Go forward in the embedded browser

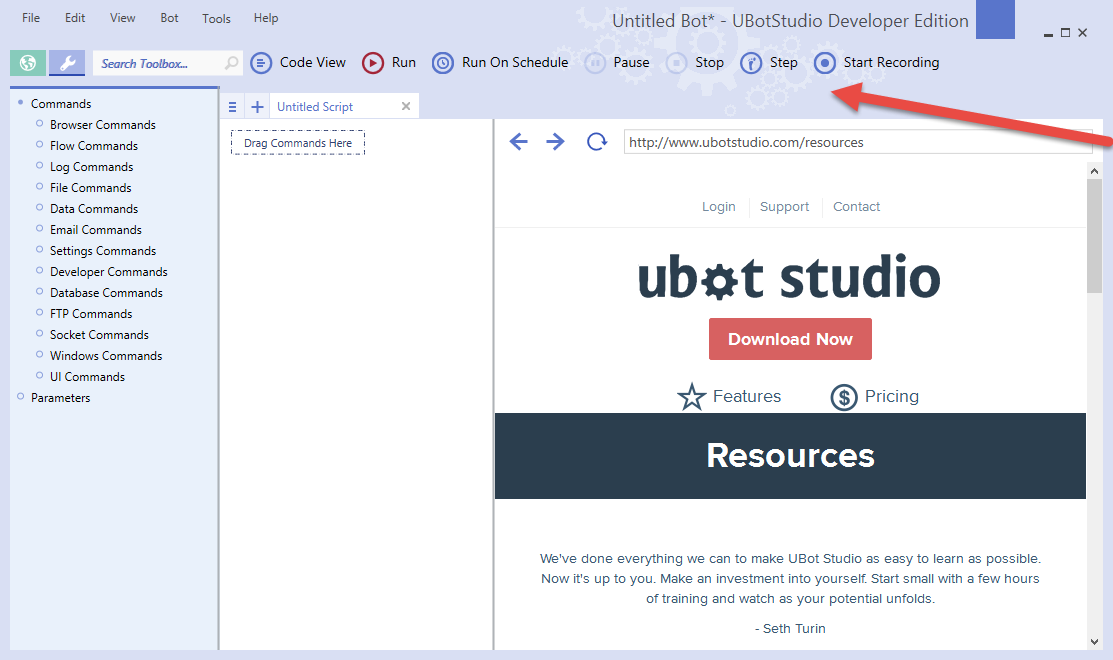pos(555,141)
